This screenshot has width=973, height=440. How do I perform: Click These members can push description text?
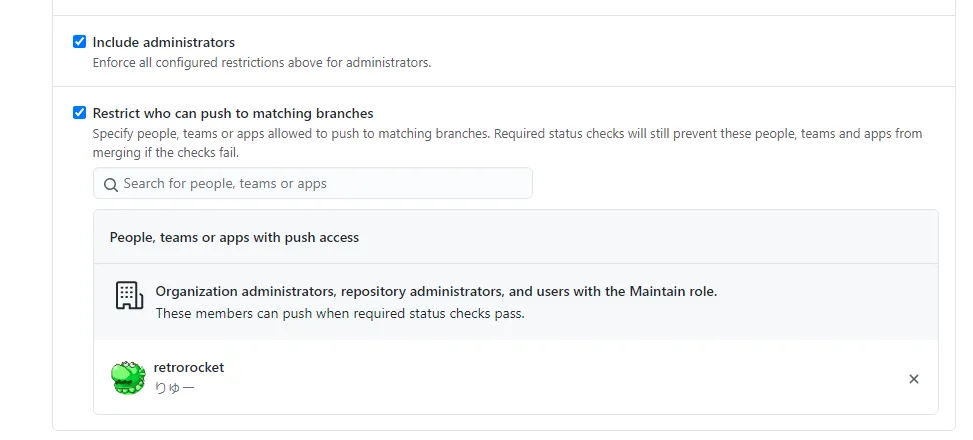click(340, 313)
